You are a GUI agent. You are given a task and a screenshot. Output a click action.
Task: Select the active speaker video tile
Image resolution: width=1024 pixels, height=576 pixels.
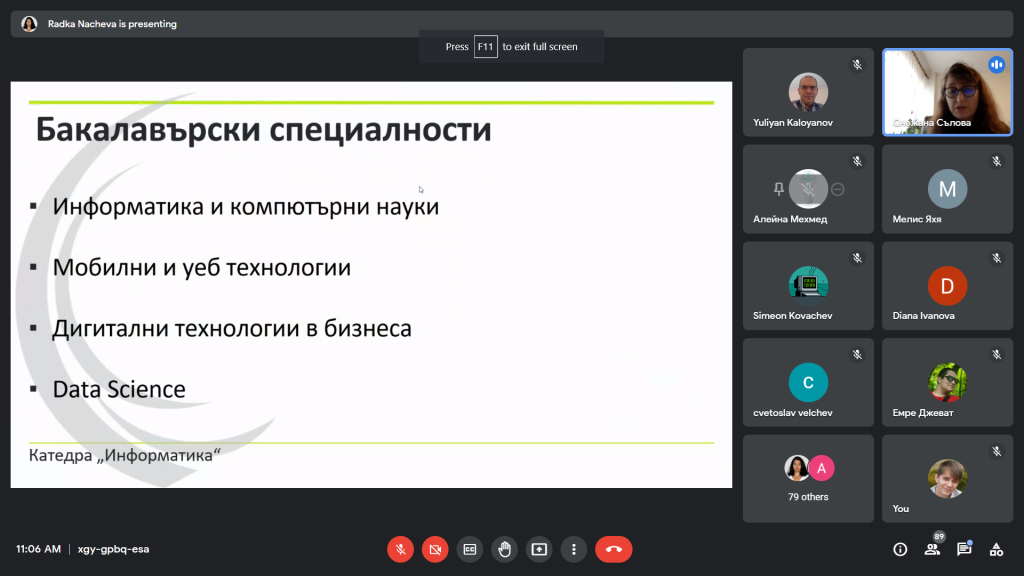pyautogui.click(x=947, y=92)
